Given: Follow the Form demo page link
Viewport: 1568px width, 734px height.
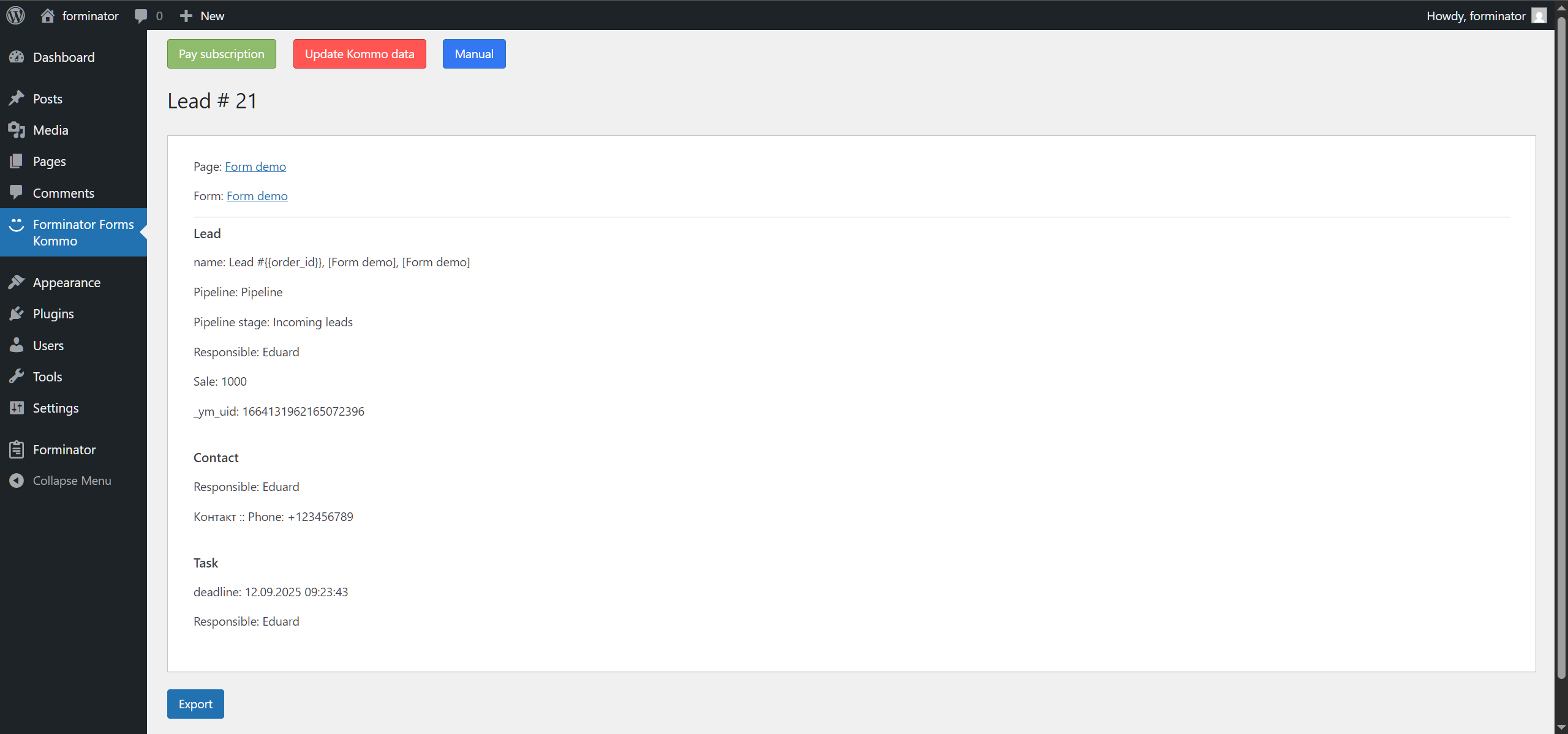Looking at the screenshot, I should pyautogui.click(x=255, y=166).
